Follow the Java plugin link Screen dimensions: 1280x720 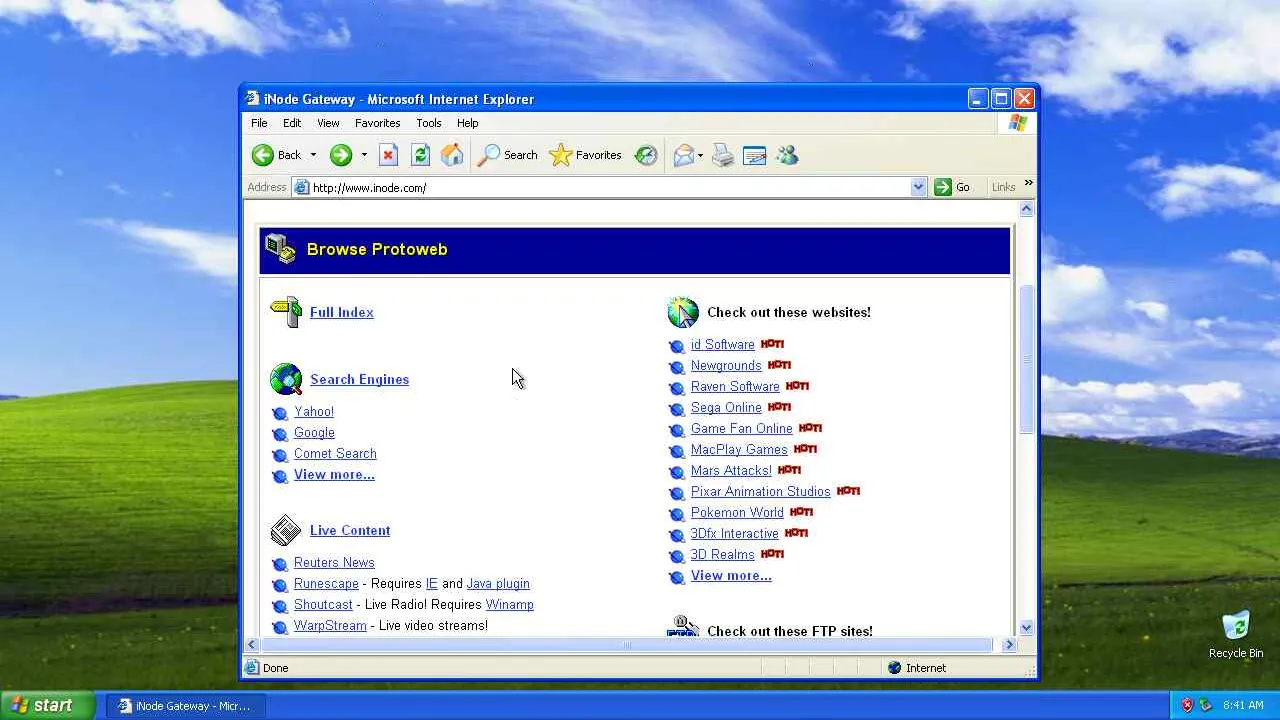coord(498,584)
